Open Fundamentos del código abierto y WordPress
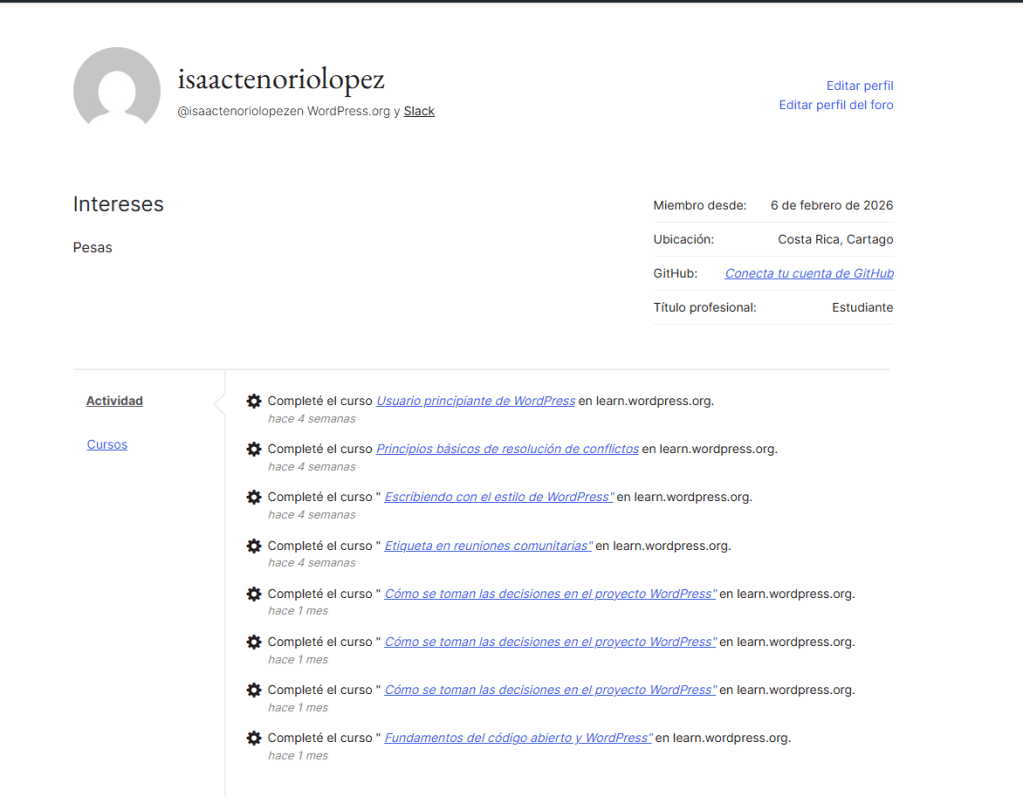This screenshot has height=797, width=1023. pos(518,738)
